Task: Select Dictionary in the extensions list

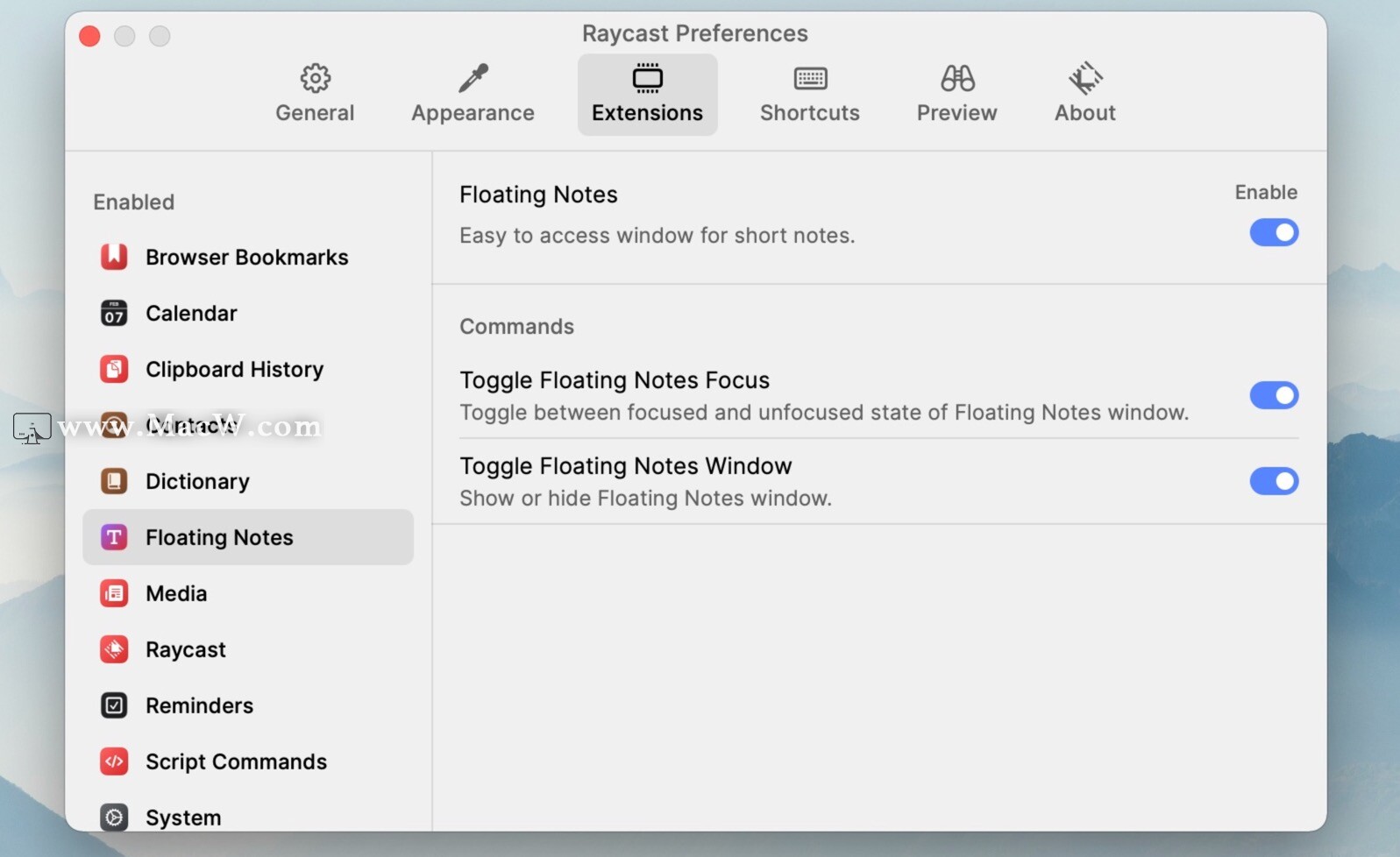Action: pyautogui.click(x=248, y=481)
